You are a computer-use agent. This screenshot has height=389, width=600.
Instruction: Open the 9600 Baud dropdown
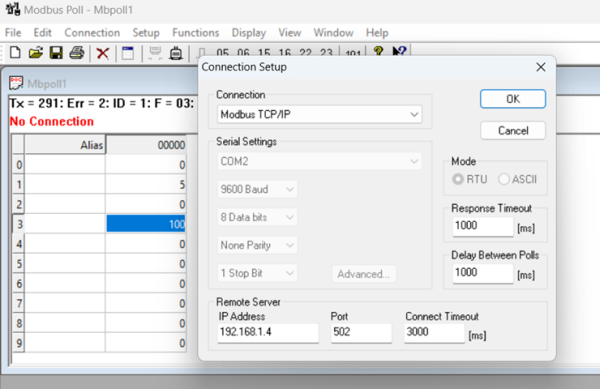tap(257, 189)
